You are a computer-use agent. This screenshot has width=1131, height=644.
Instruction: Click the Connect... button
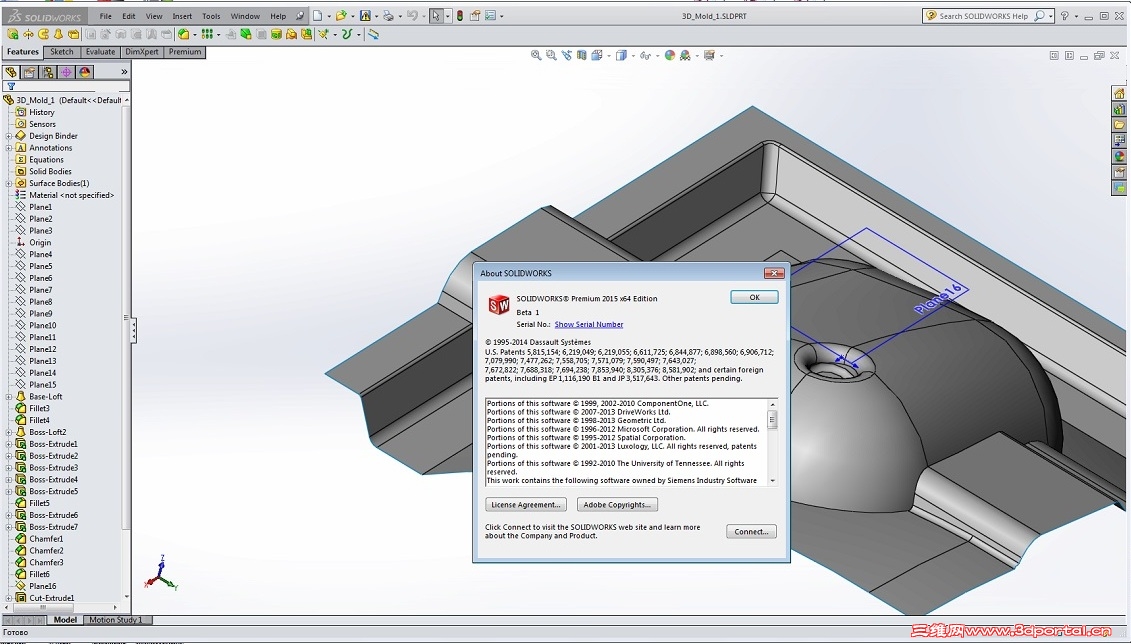[751, 531]
